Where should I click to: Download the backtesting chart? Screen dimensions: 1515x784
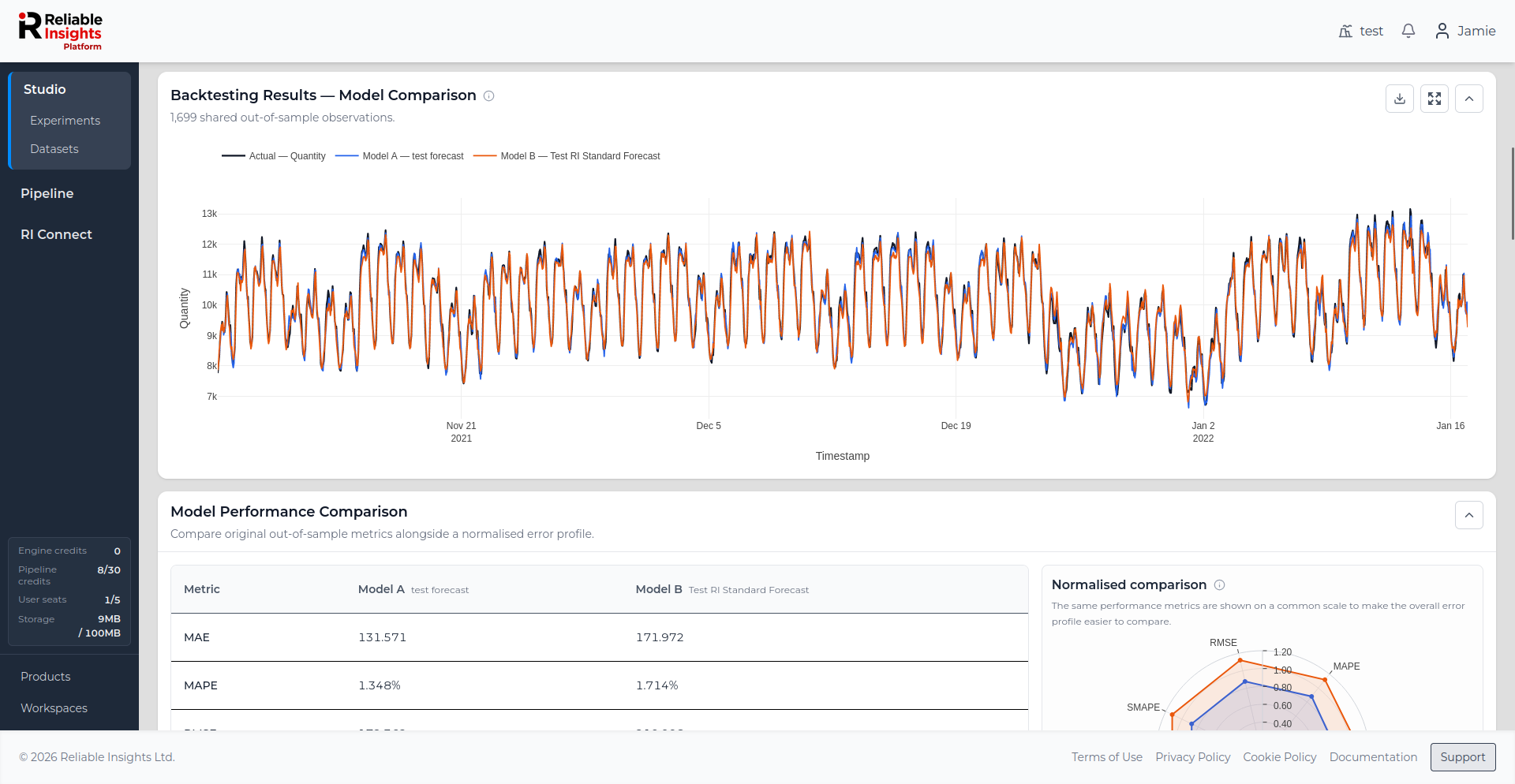(x=1400, y=99)
